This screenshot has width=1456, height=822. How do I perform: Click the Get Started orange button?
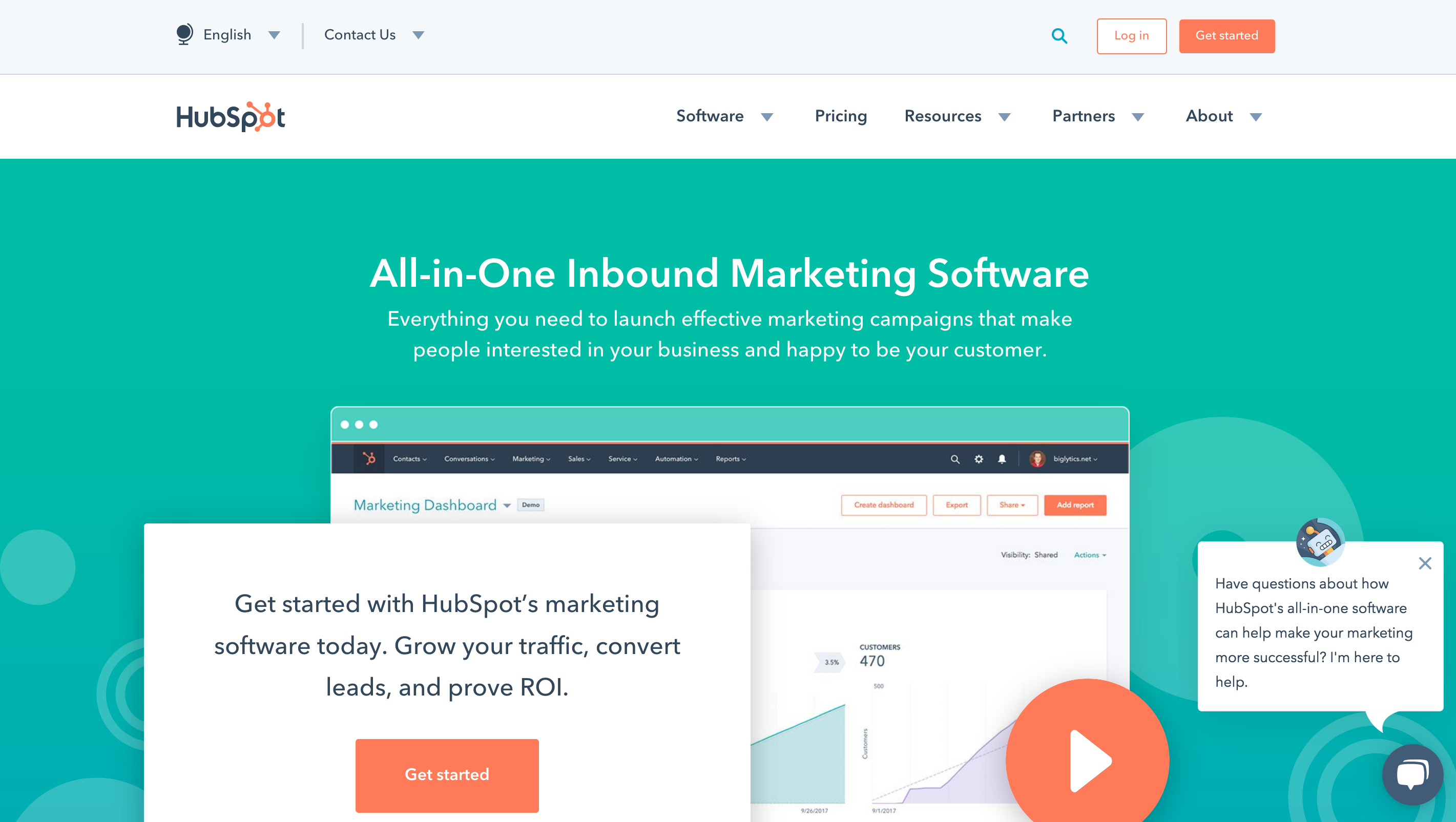446,773
